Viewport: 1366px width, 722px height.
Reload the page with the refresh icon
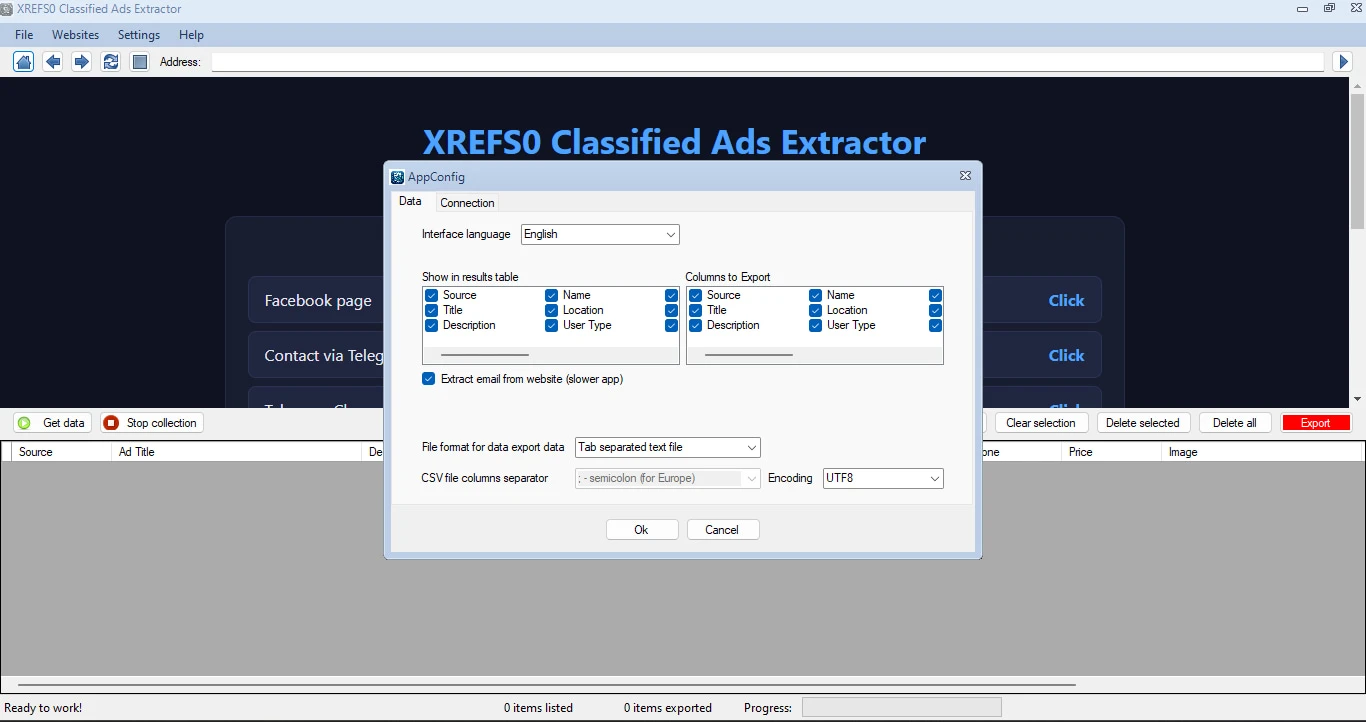(x=111, y=62)
